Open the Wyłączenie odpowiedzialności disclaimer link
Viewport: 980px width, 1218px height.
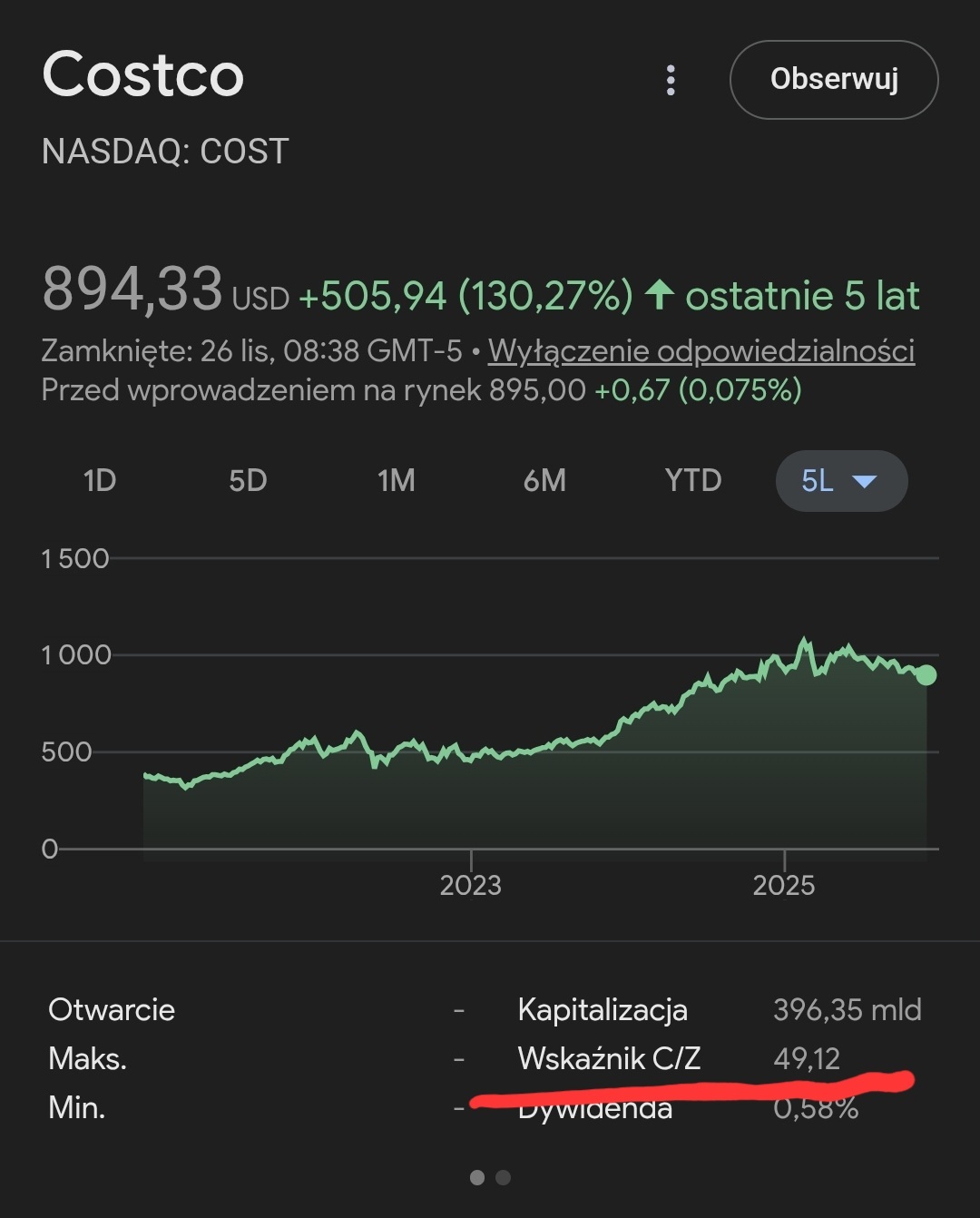(x=701, y=350)
